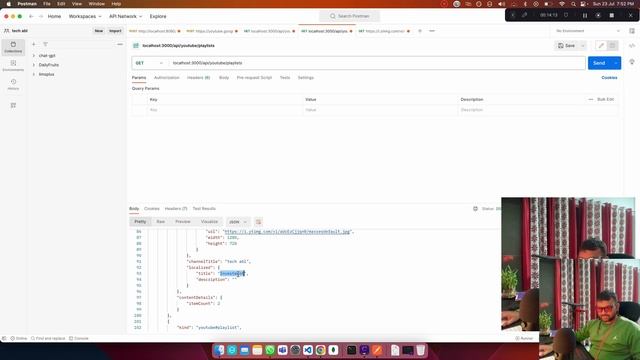Open the request Tests tab
The height and width of the screenshot is (360, 640).
click(284, 78)
